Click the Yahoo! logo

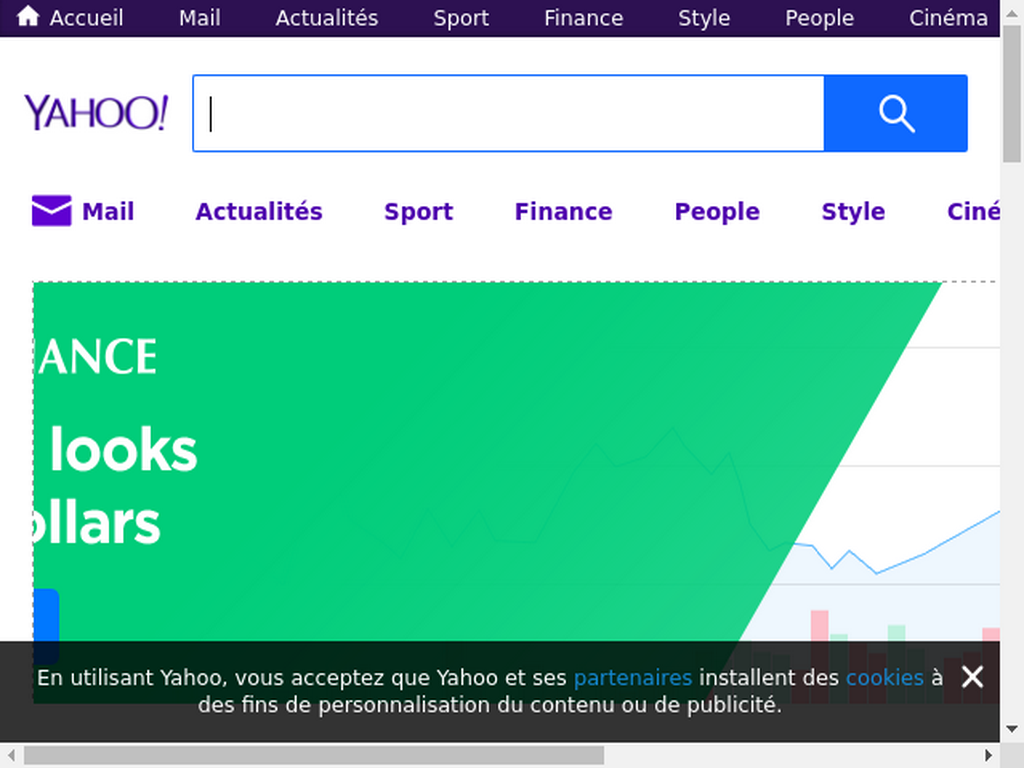96,112
